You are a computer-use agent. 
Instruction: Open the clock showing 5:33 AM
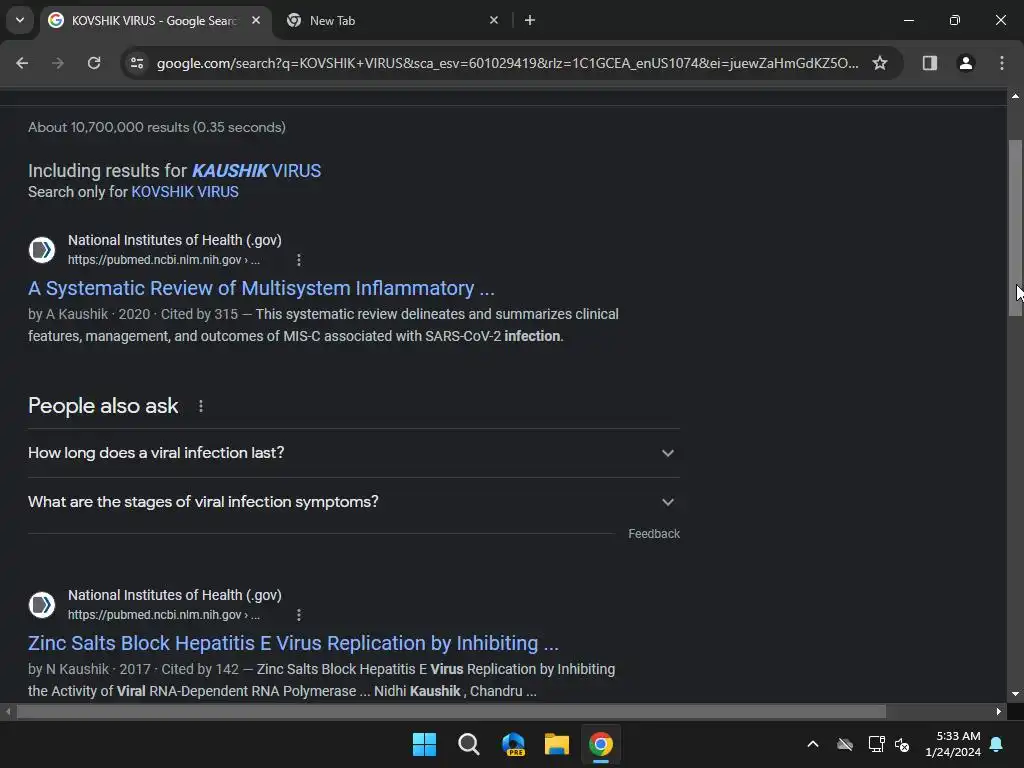(x=953, y=744)
